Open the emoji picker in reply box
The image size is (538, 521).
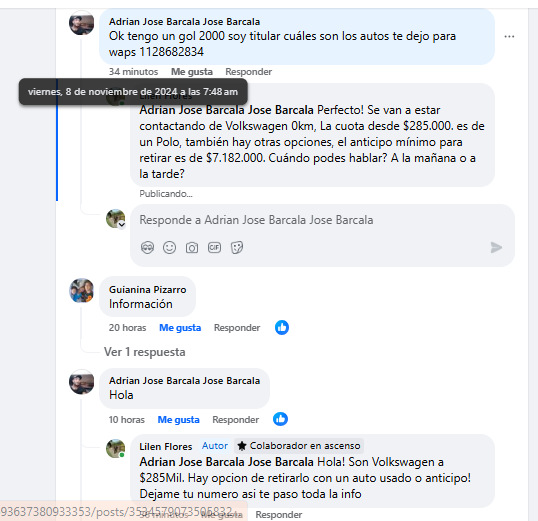(169, 247)
